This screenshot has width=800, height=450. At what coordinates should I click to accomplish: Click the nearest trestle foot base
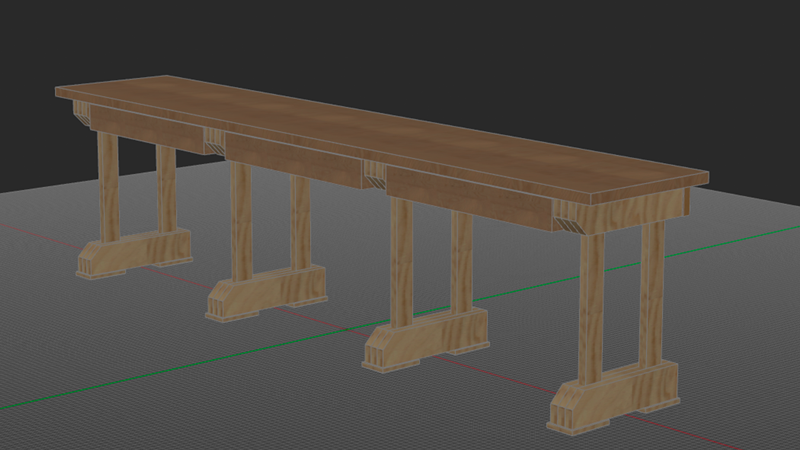click(x=614, y=398)
